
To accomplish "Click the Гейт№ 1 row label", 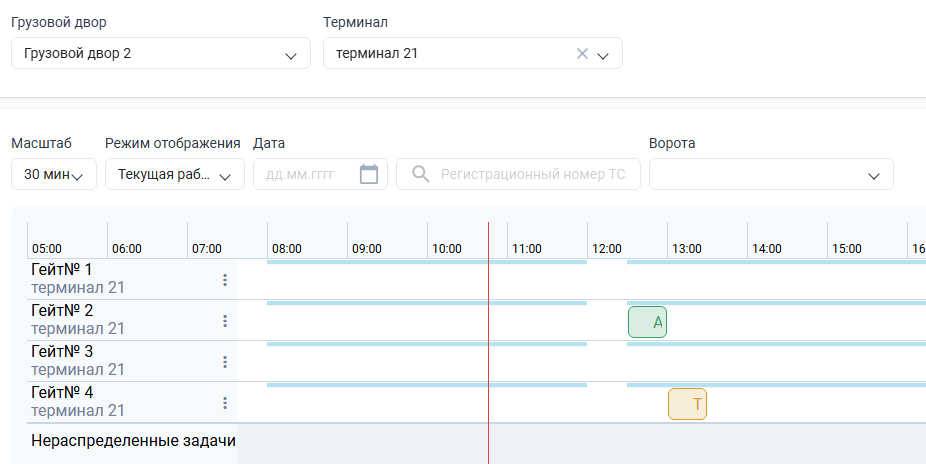I will pos(61,270).
